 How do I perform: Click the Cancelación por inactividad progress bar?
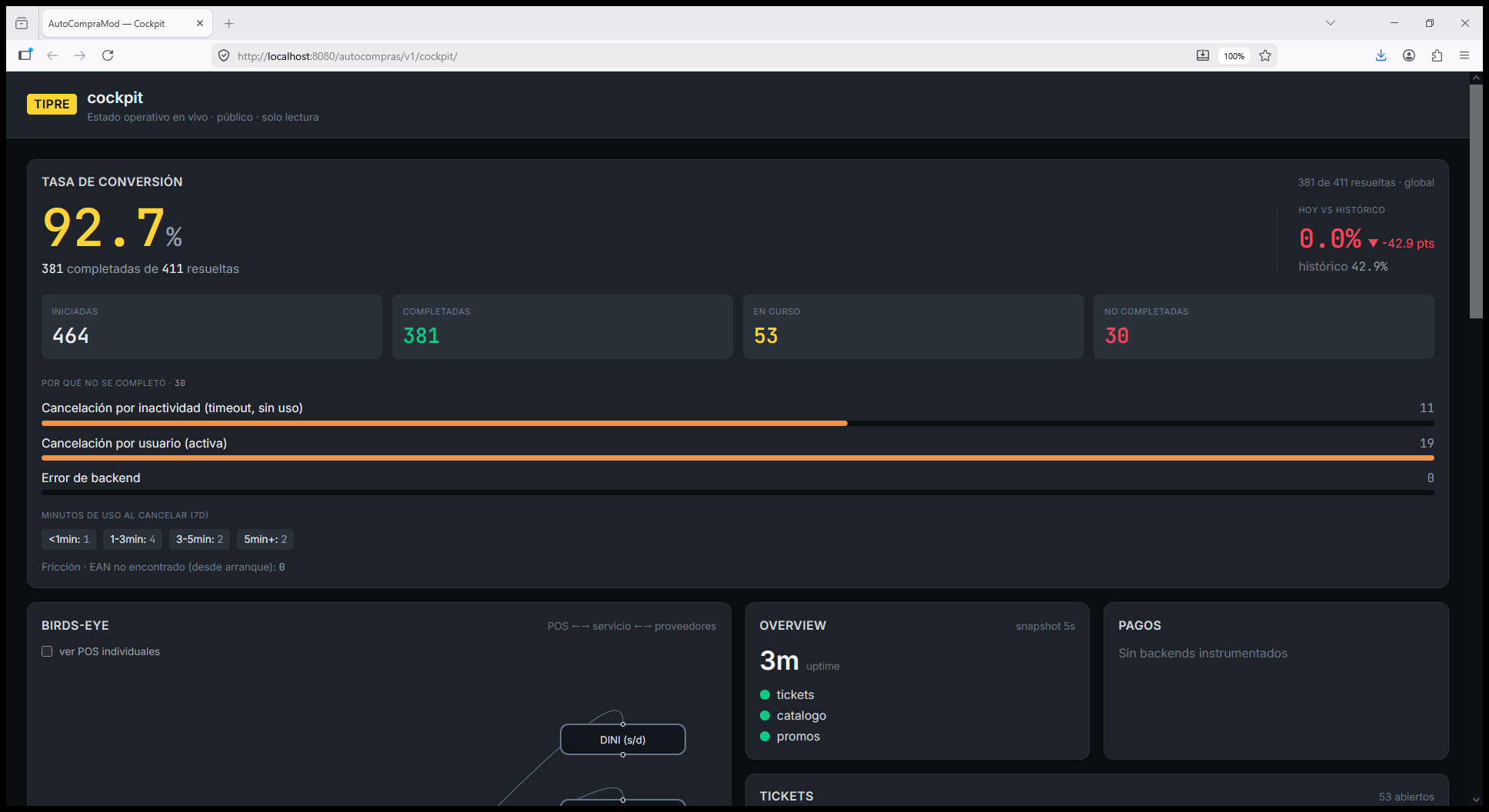738,423
